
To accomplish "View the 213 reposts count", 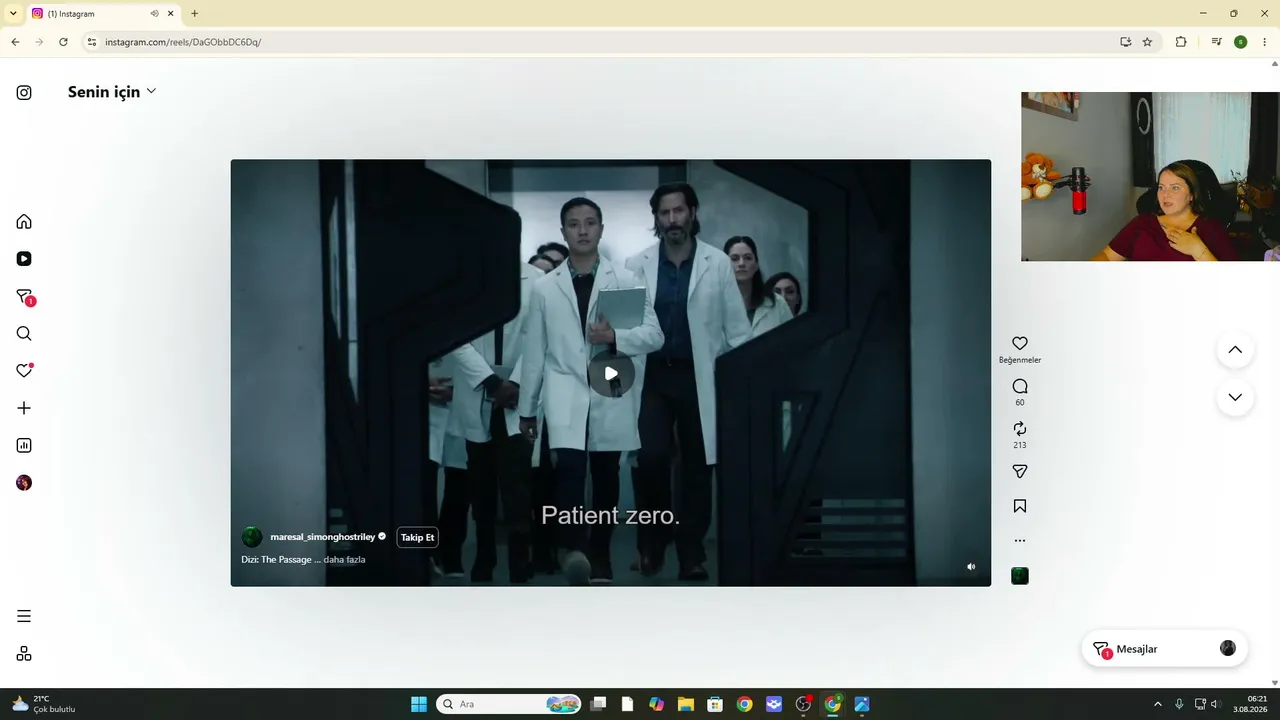I will tap(1020, 445).
